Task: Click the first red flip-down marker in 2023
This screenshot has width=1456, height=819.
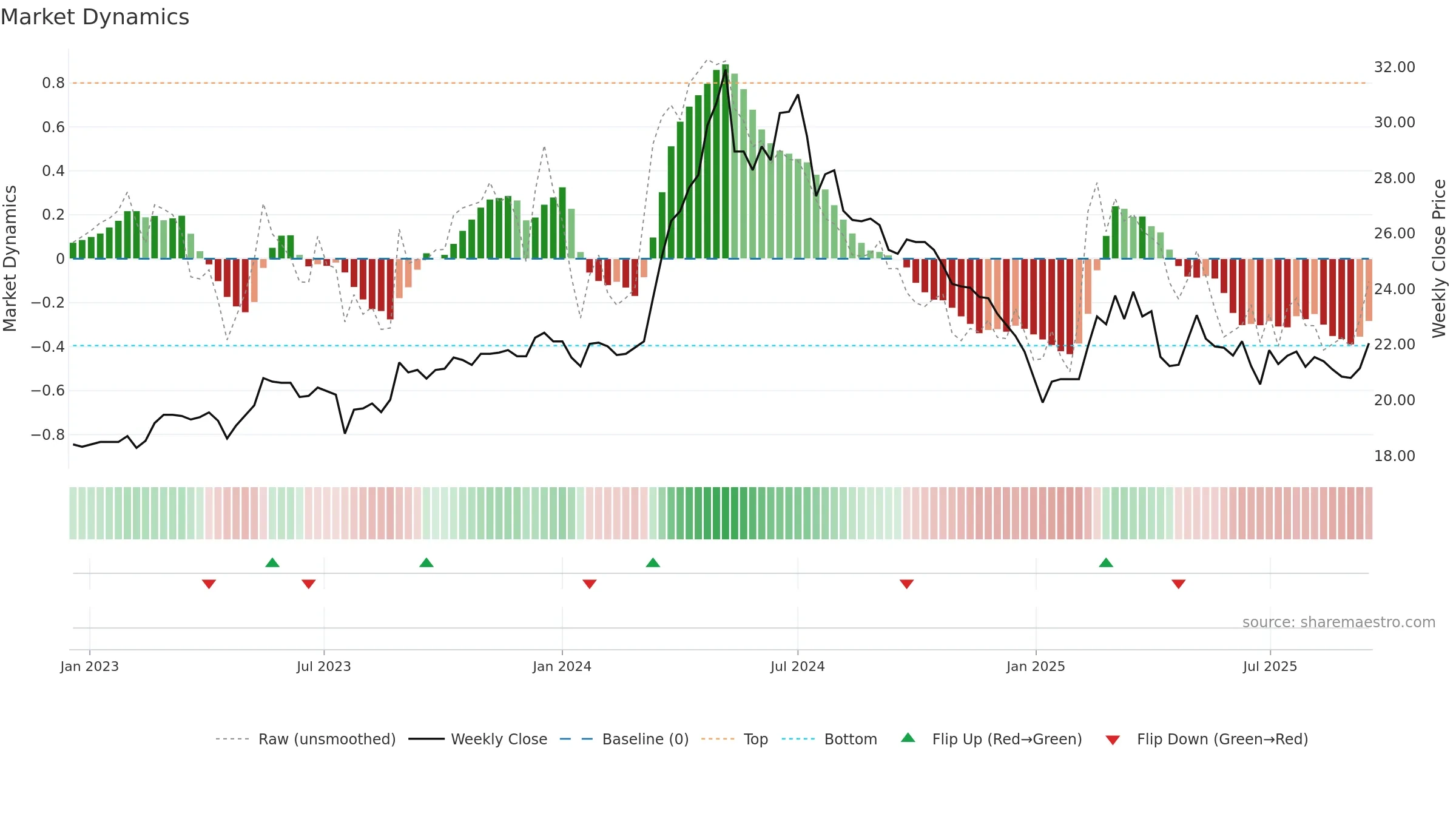Action: click(x=209, y=584)
